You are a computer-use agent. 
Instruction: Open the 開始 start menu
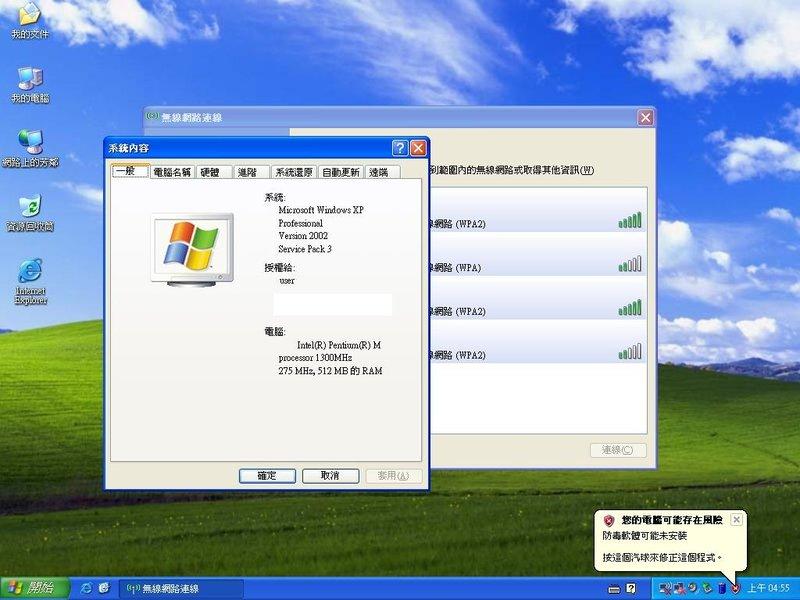[34, 588]
